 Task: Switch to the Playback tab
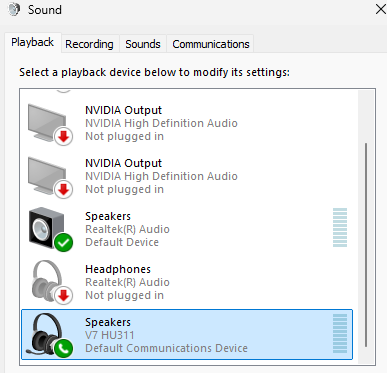point(33,42)
